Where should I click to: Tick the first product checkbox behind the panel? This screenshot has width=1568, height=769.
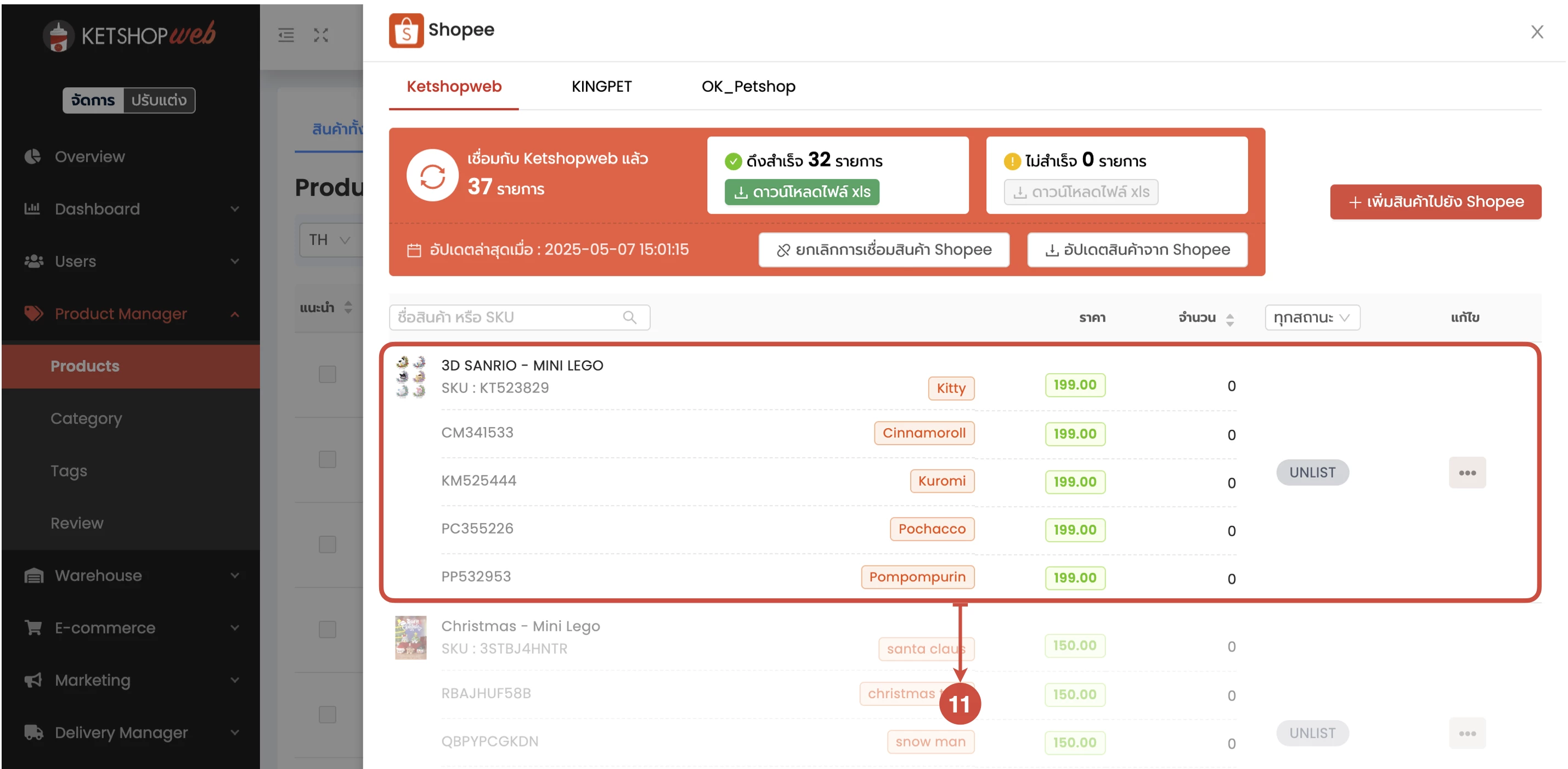[x=328, y=374]
